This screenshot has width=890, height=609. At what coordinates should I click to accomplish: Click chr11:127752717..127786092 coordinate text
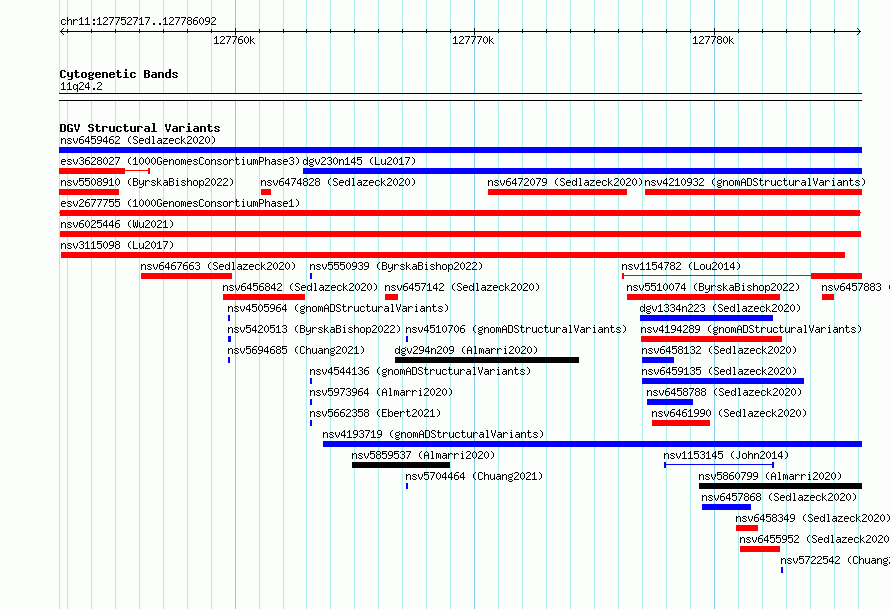138,21
